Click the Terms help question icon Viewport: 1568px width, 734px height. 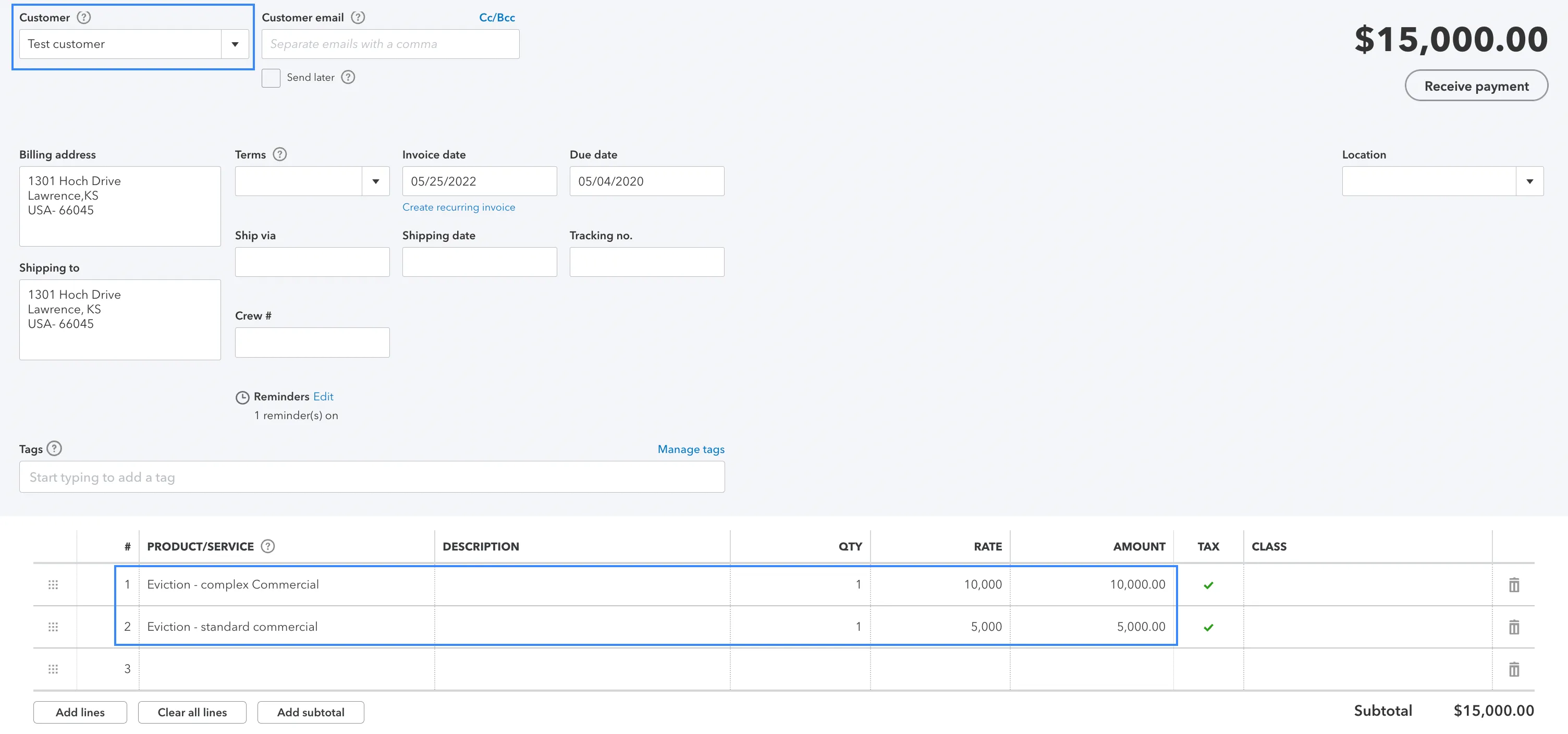click(279, 154)
